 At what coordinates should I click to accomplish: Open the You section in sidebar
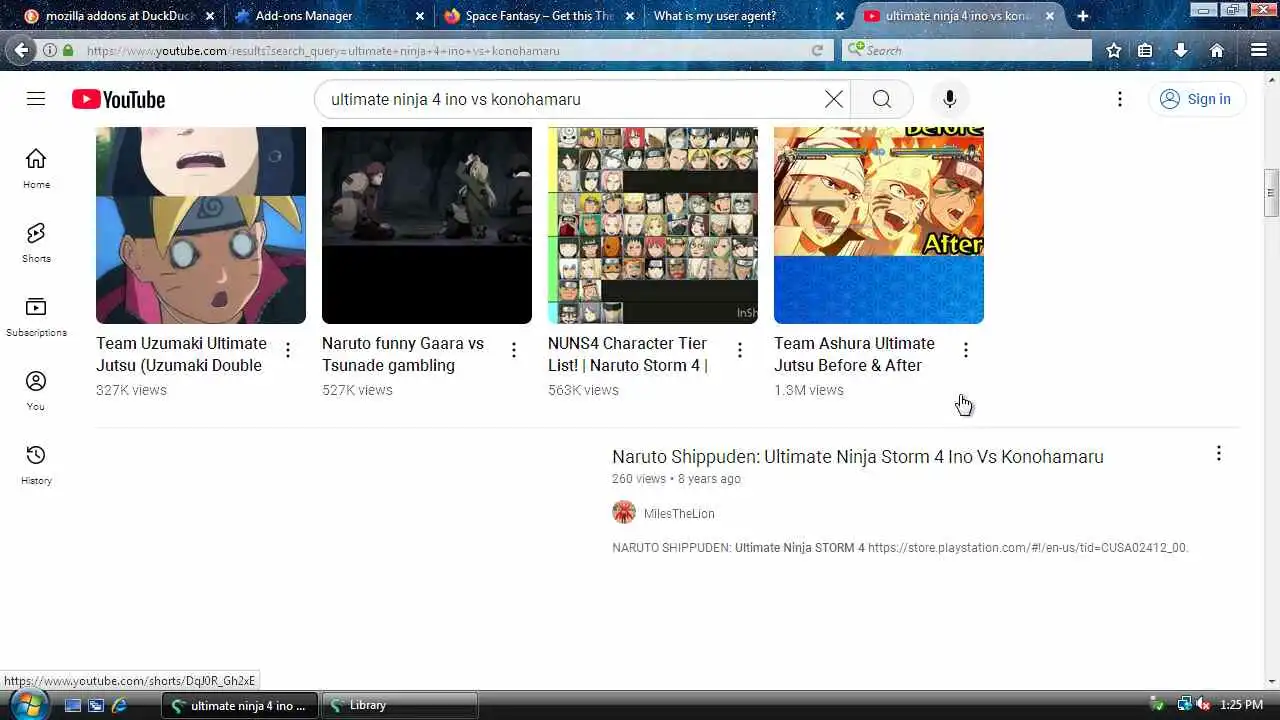click(x=36, y=390)
